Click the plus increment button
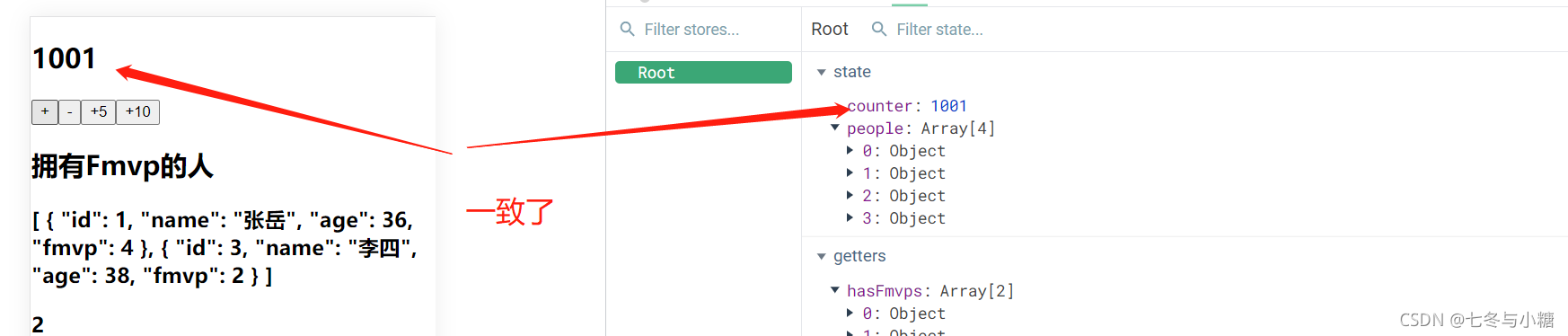 click(45, 111)
